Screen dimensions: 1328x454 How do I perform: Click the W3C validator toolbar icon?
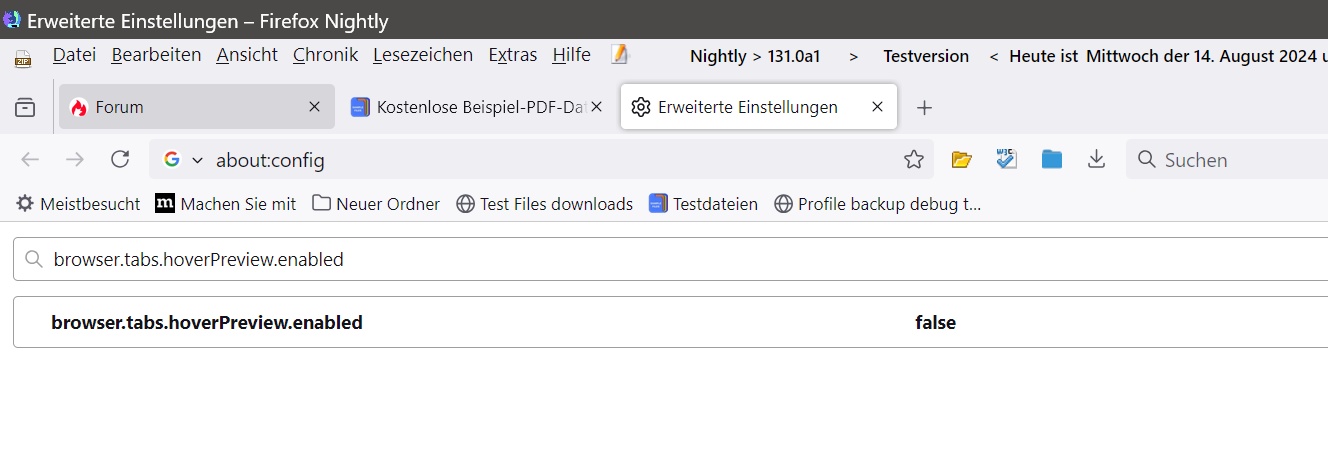1006,160
